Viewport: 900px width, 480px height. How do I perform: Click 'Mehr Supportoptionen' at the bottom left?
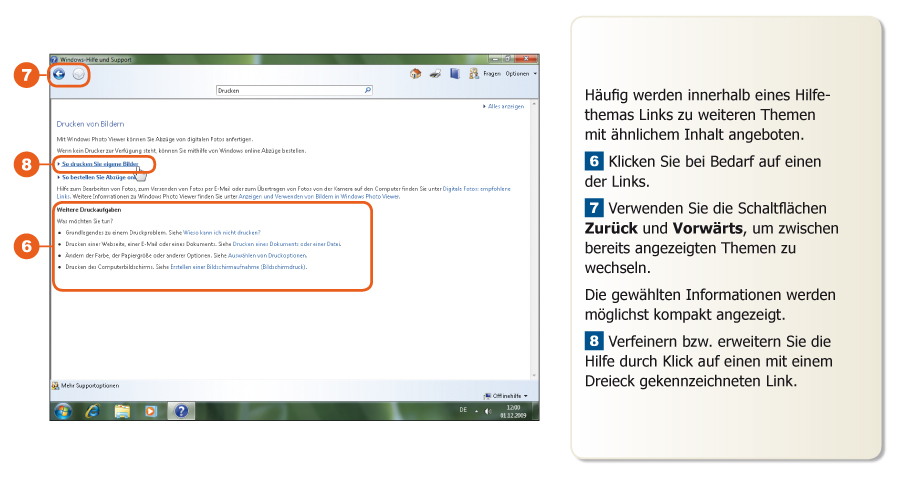pos(89,385)
